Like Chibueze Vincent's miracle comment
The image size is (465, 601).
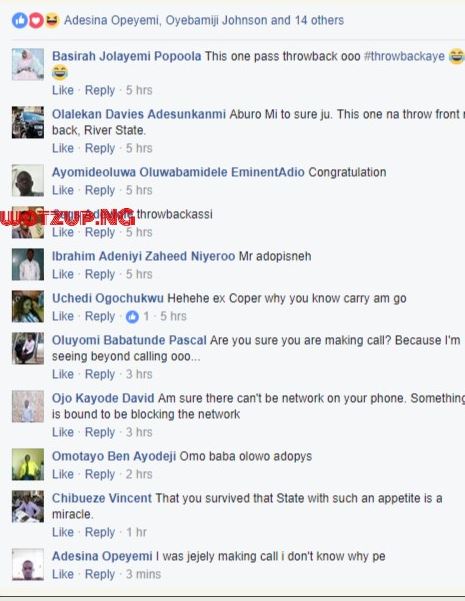[x=63, y=532]
